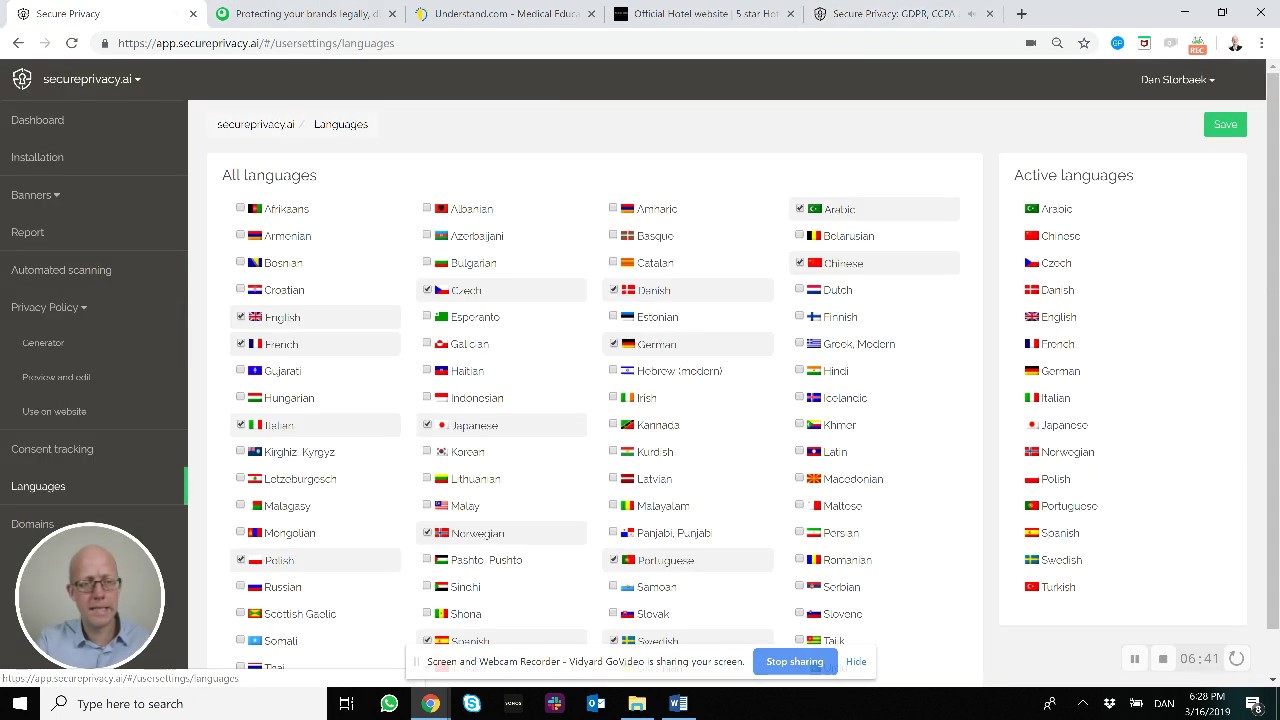Click the Chrome profile avatar icon
The width and height of the screenshot is (1280, 720).
pos(1235,43)
